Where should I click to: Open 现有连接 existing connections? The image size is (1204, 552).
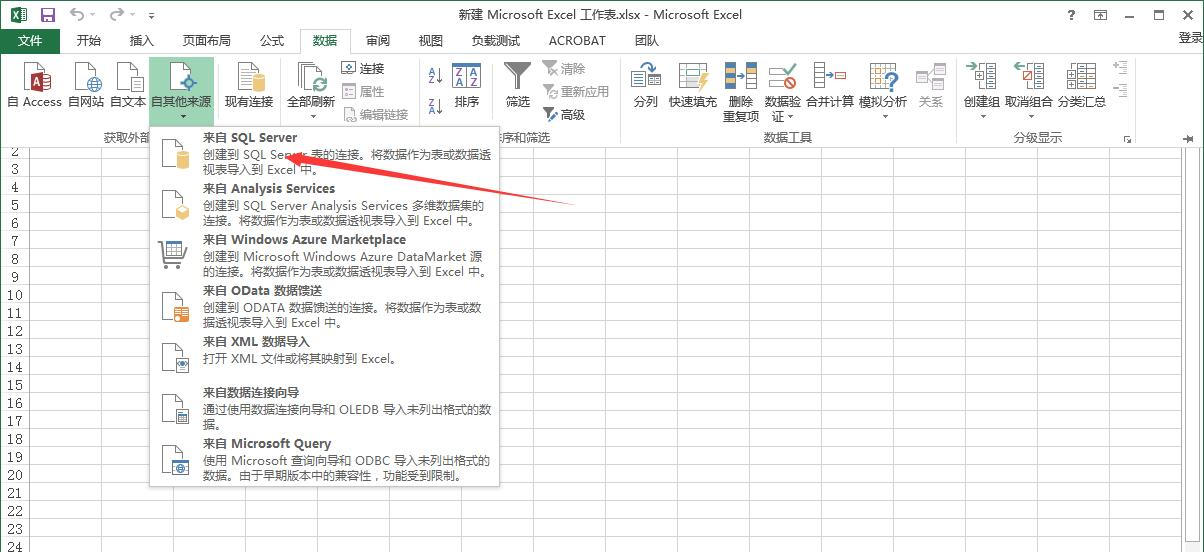click(249, 86)
